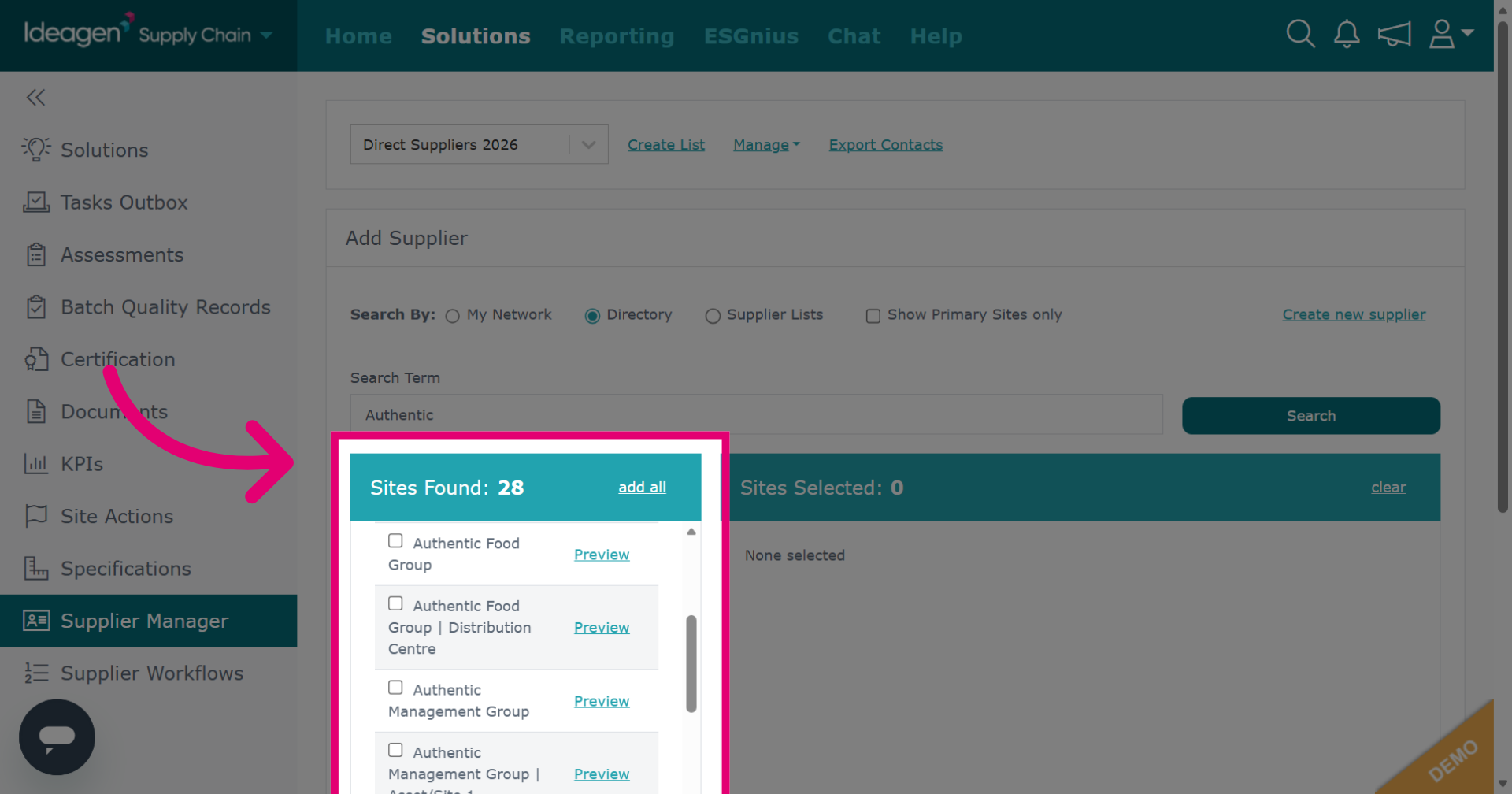Check Authentic Food Group Distribution Centre

pos(395,603)
